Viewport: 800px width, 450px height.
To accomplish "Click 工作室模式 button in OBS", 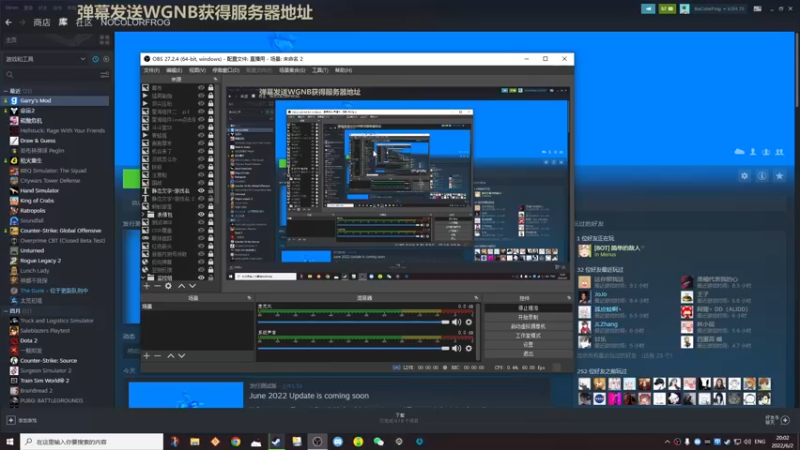I will (528, 336).
